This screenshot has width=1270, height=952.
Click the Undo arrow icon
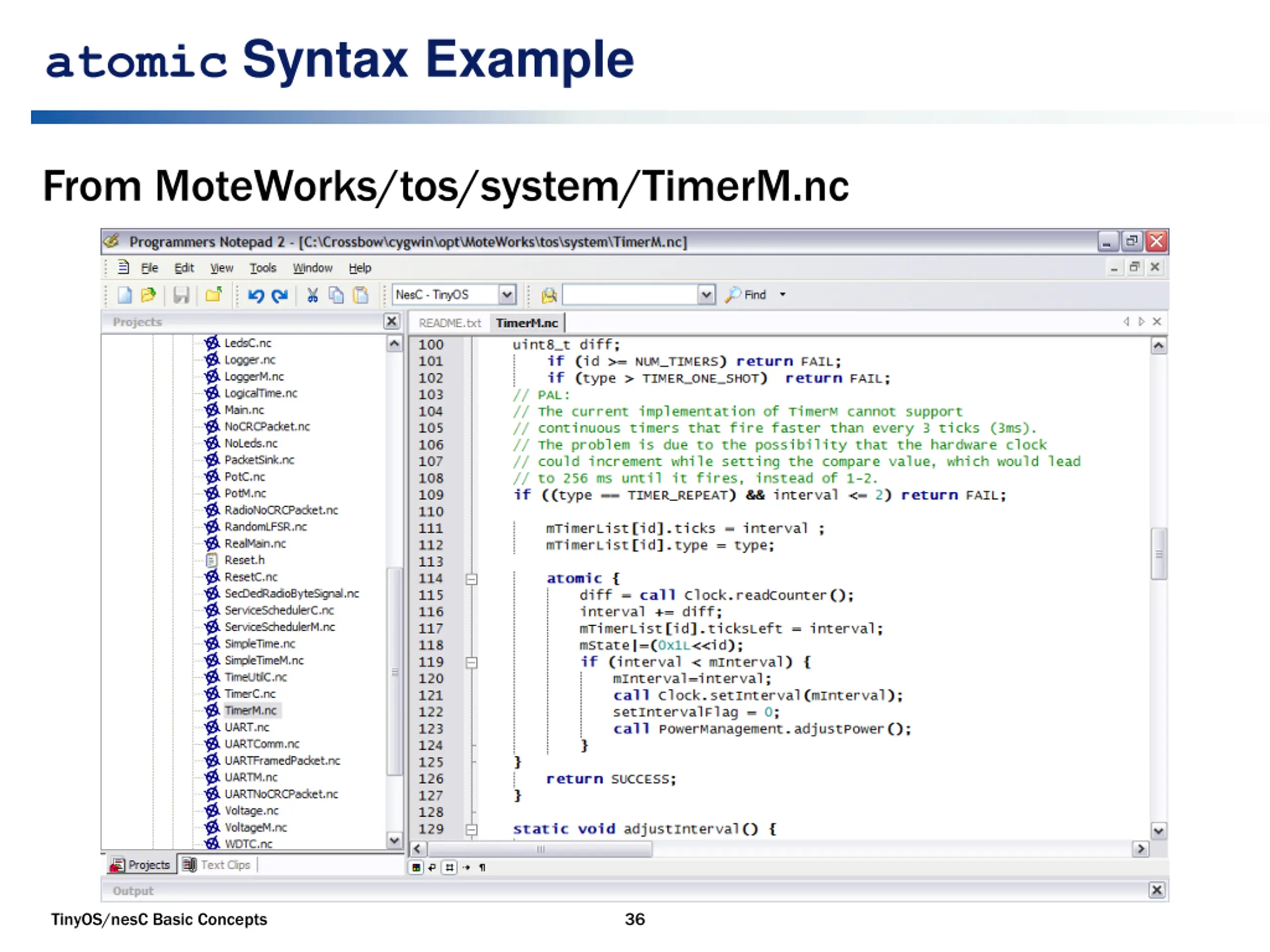255,296
